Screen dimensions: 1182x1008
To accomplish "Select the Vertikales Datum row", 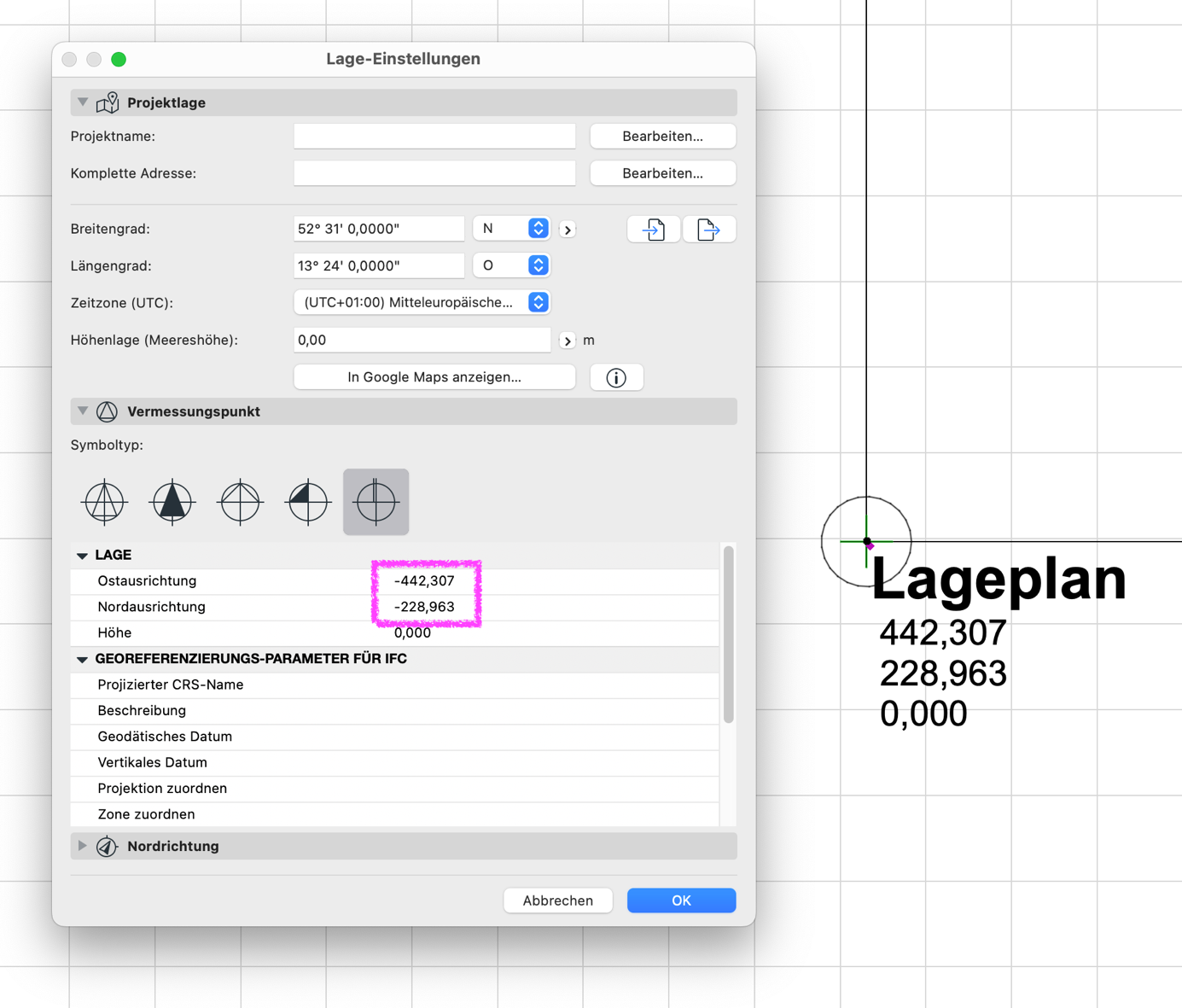I will tap(395, 762).
